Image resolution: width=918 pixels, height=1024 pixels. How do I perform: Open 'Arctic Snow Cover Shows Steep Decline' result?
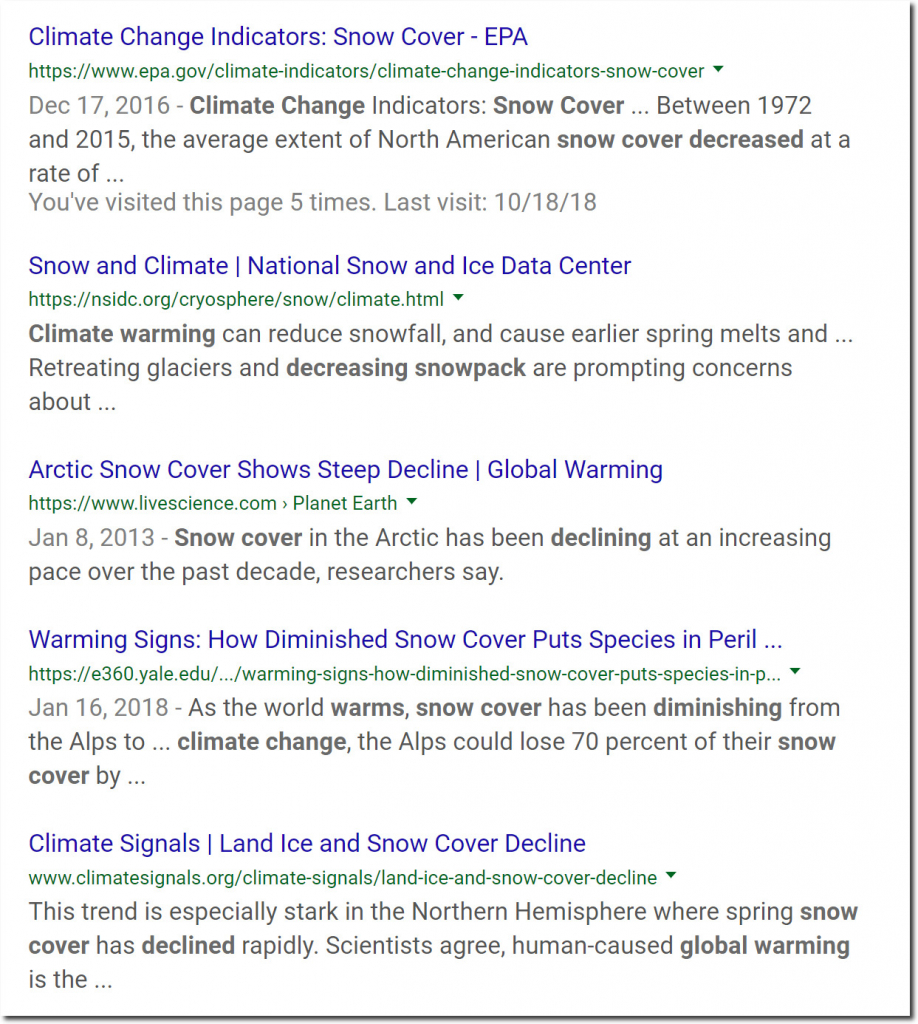pos(345,470)
